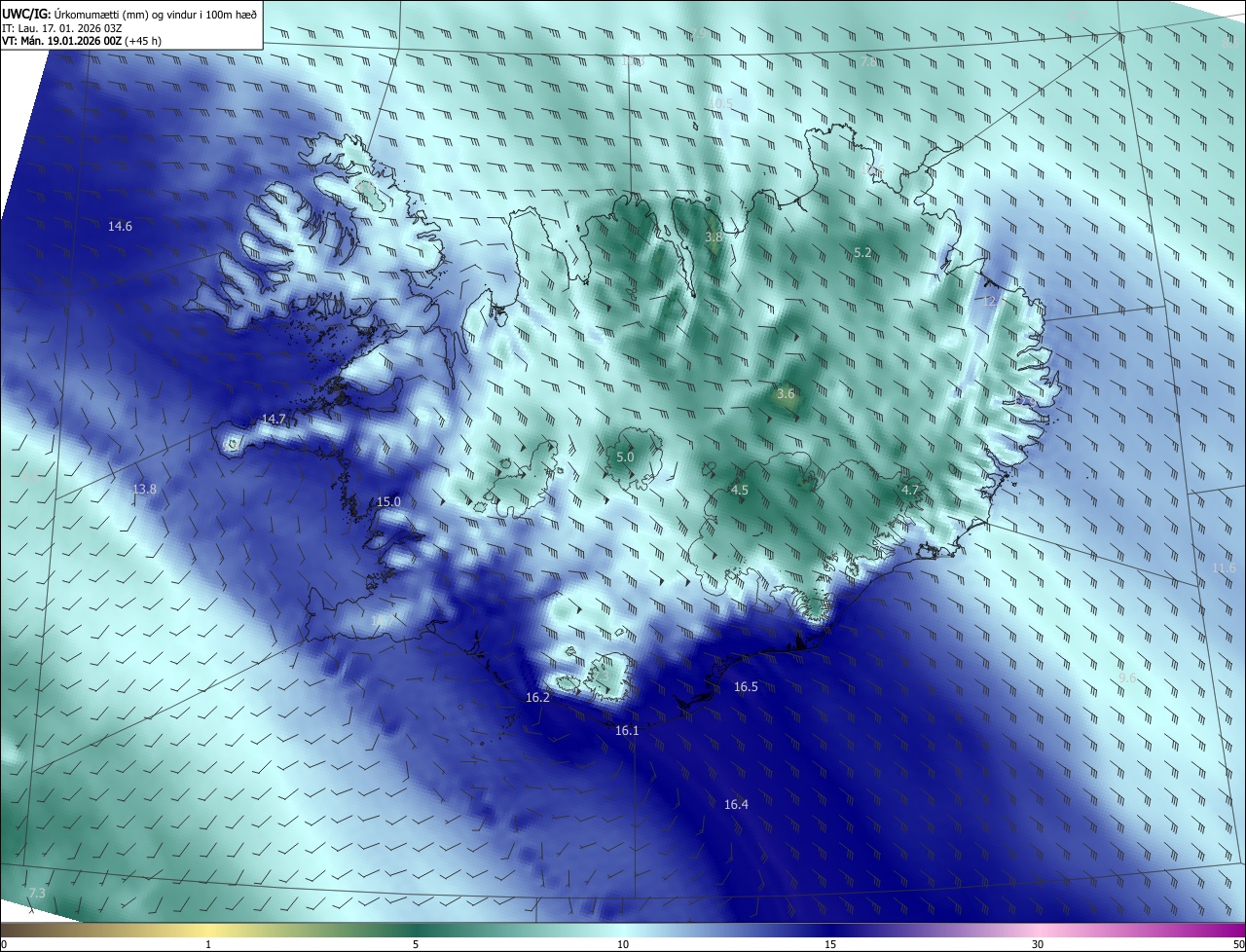Image resolution: width=1246 pixels, height=952 pixels.
Task: Click the 3.8 value label
Action: click(714, 237)
